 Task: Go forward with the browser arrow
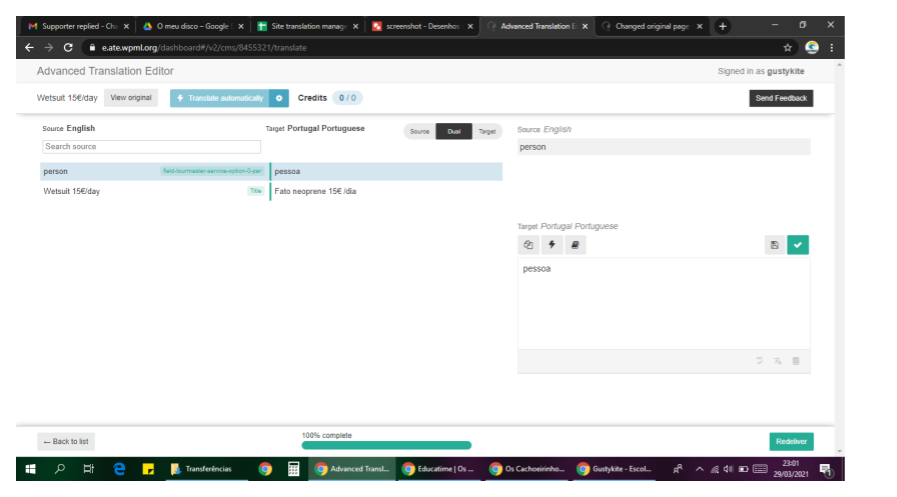tap(49, 47)
